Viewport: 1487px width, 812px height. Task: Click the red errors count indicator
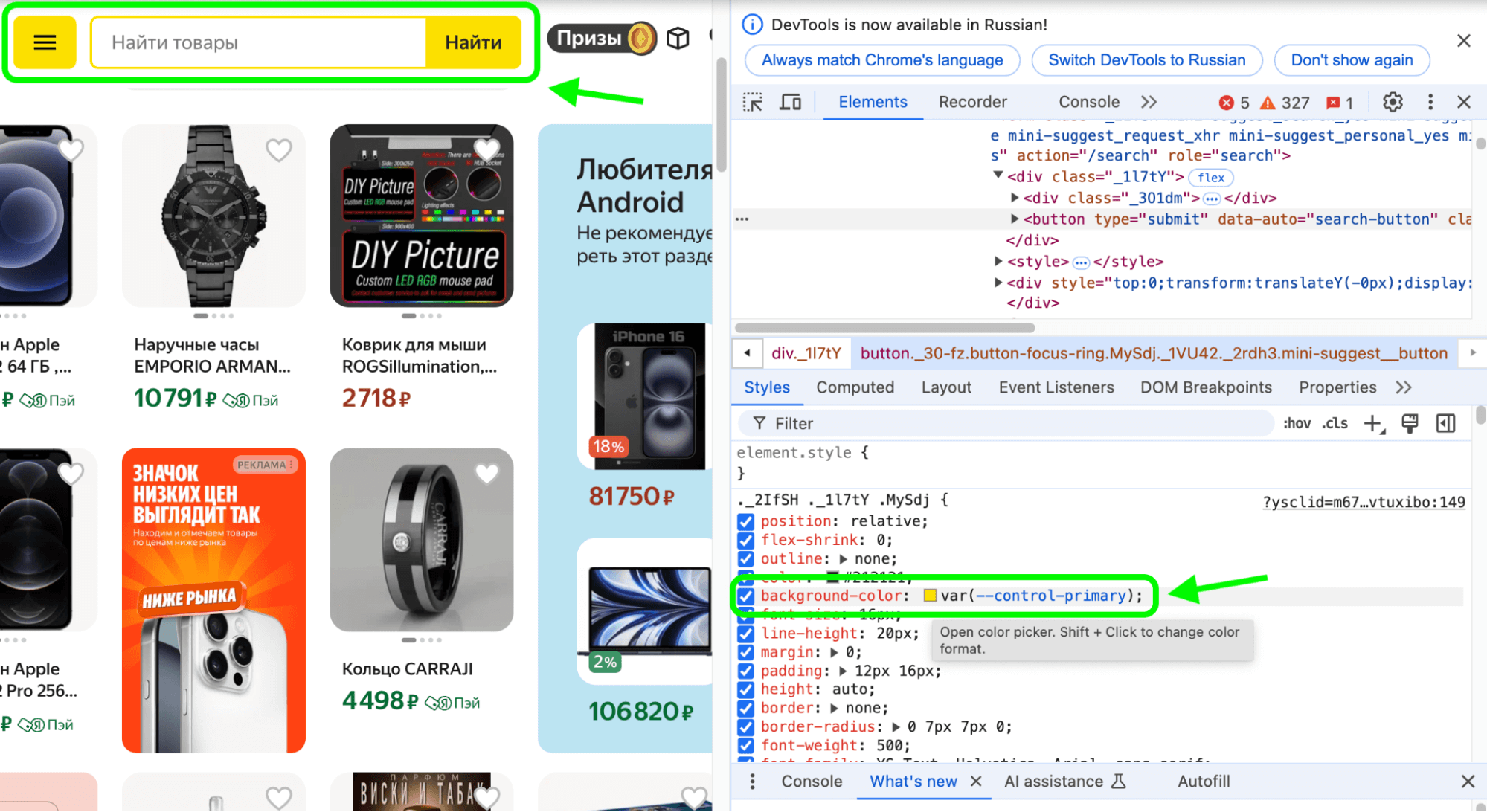[x=1234, y=103]
